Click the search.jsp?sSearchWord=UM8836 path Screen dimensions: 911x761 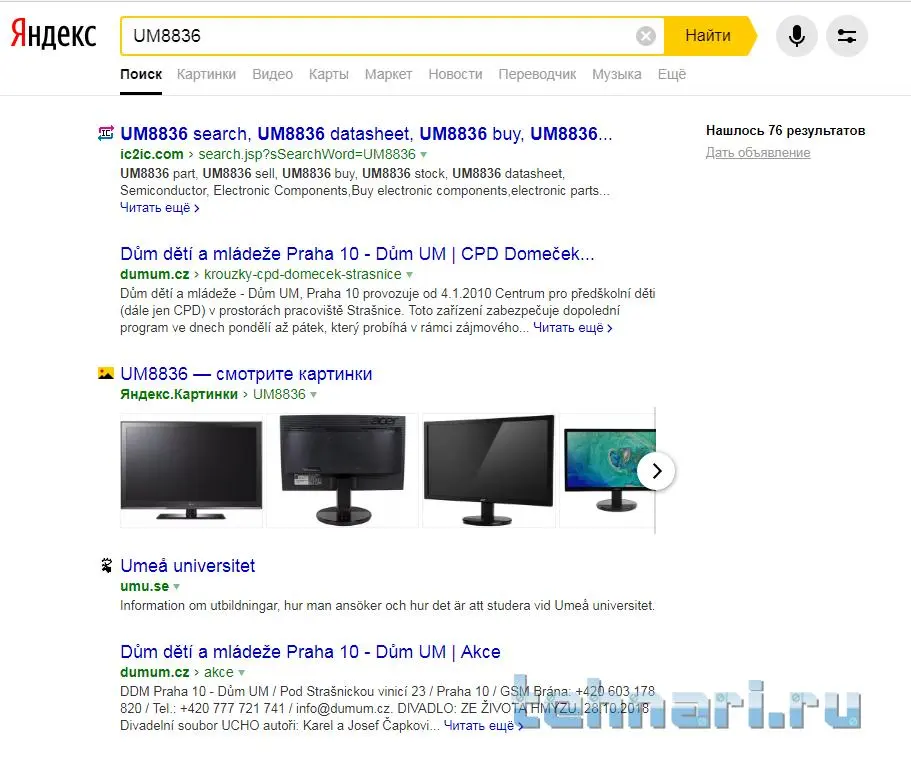tap(307, 154)
